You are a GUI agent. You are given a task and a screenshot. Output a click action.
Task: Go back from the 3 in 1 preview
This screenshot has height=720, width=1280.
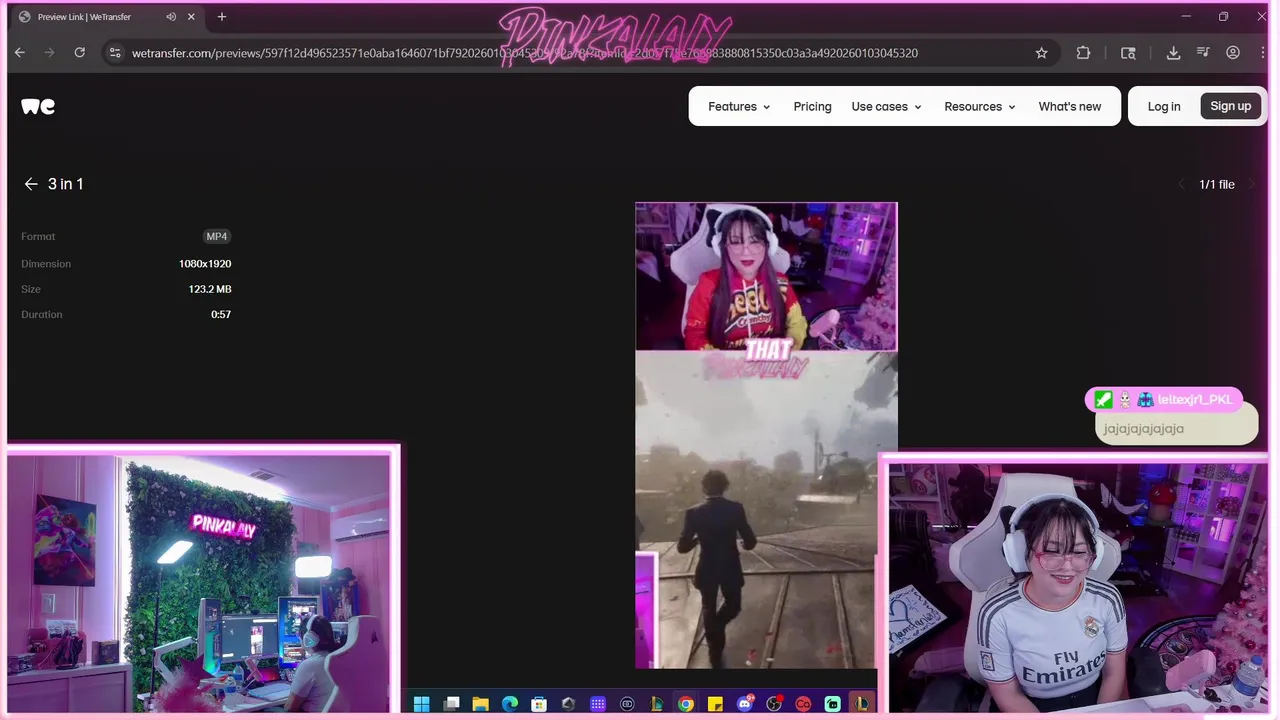point(31,184)
